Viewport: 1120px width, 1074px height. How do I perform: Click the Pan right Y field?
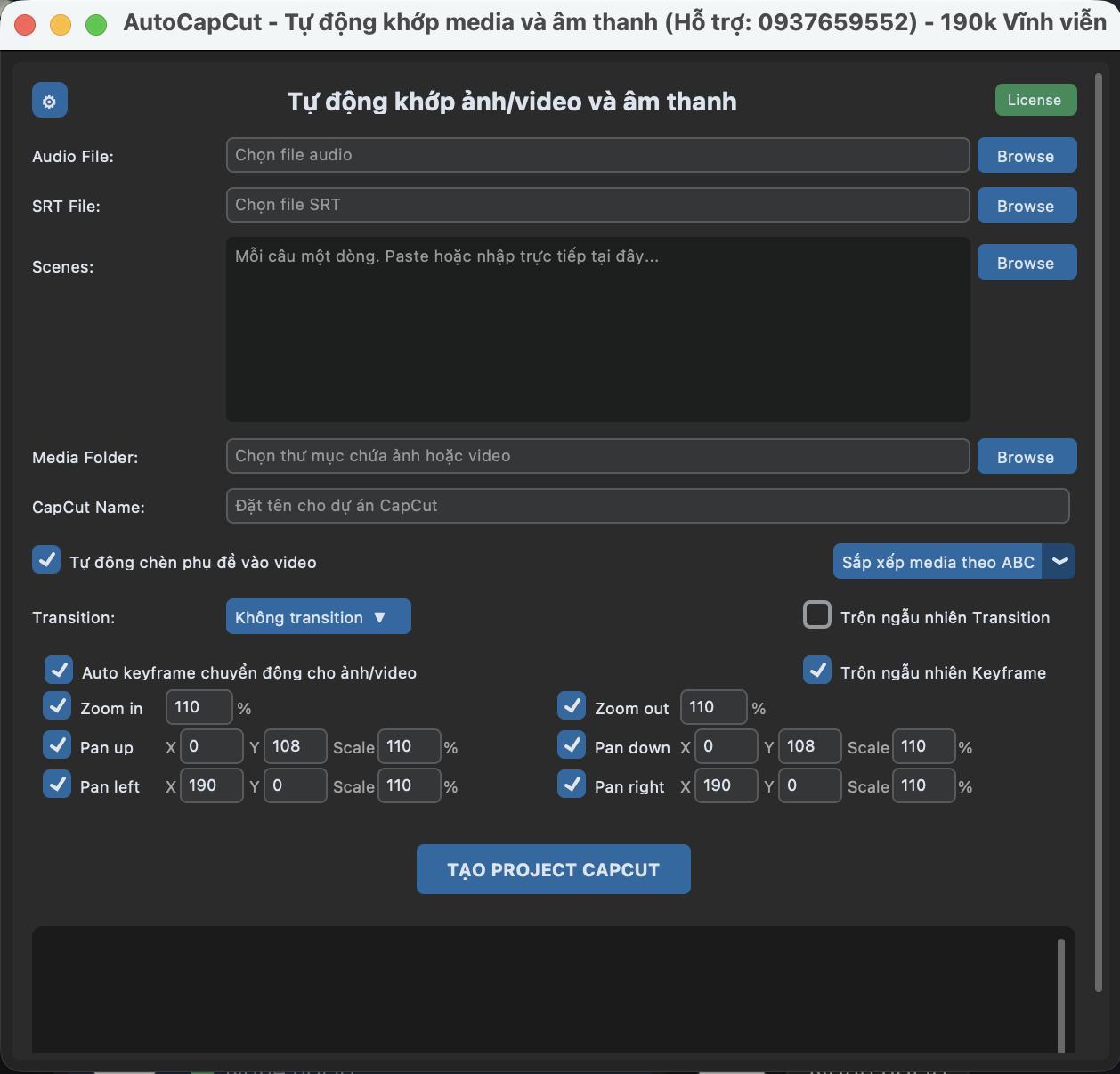coord(810,785)
